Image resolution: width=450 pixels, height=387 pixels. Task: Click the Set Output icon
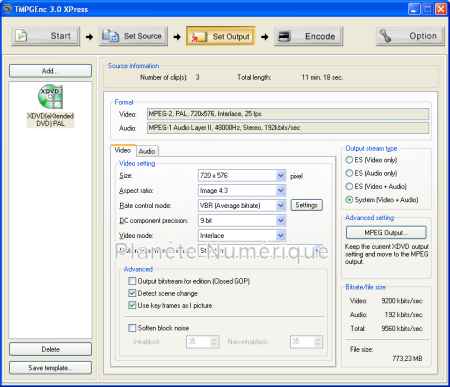coord(199,37)
